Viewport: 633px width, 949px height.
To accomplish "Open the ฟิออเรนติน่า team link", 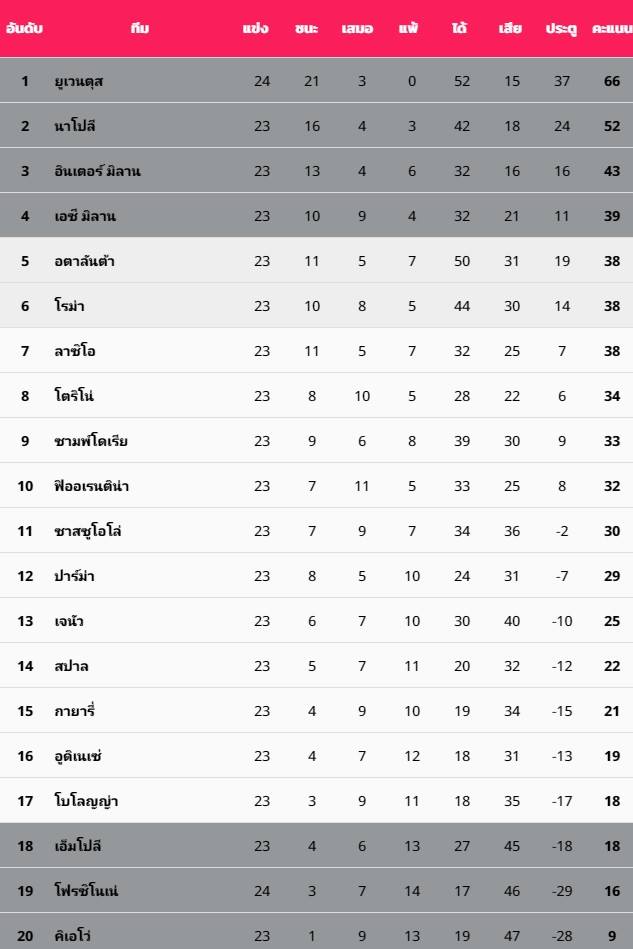I will [91, 486].
